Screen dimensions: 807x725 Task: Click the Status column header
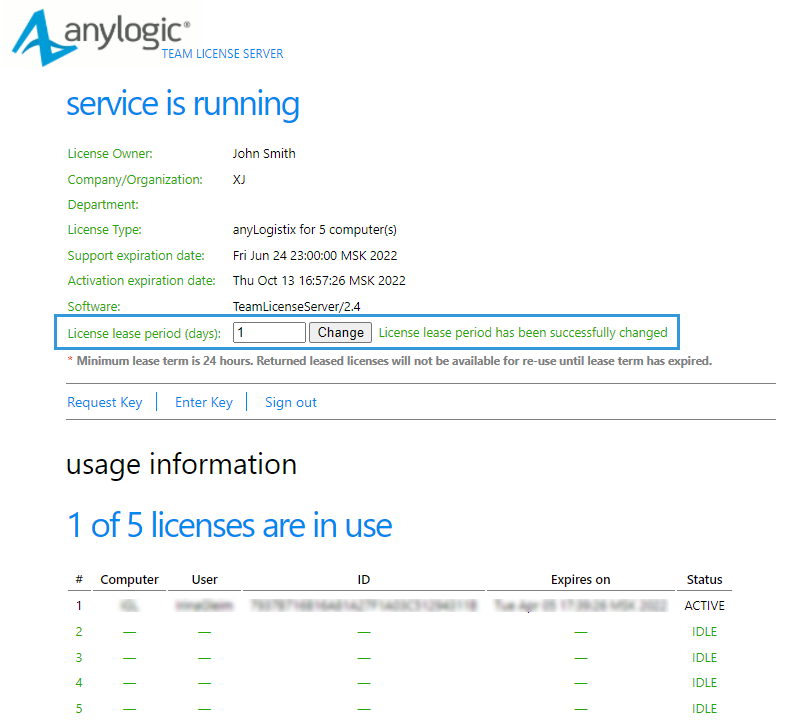coord(705,579)
